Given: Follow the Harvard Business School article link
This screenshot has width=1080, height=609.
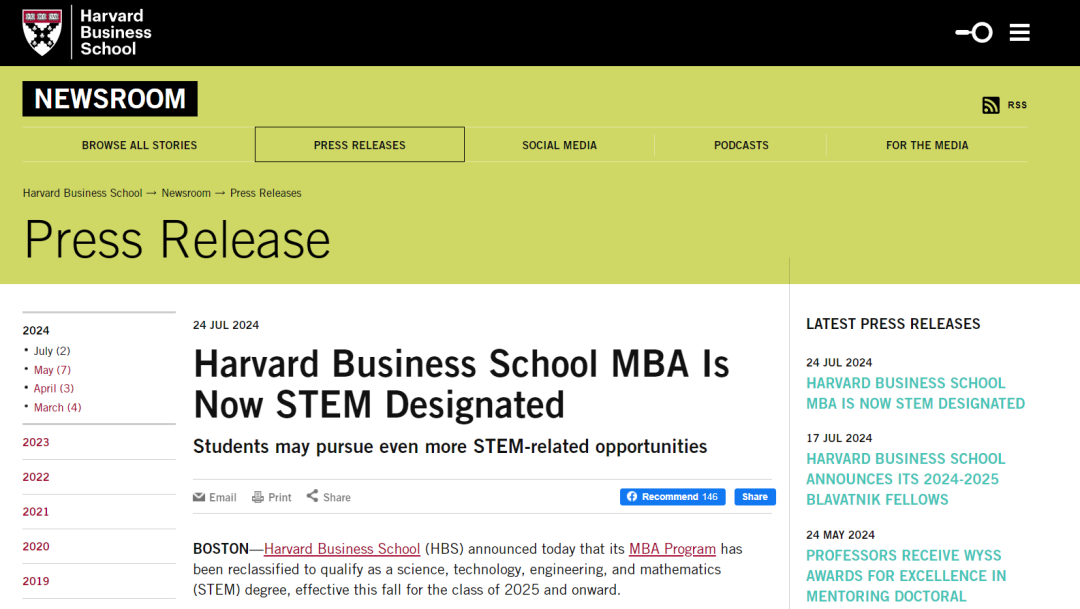Looking at the screenshot, I should (x=342, y=549).
